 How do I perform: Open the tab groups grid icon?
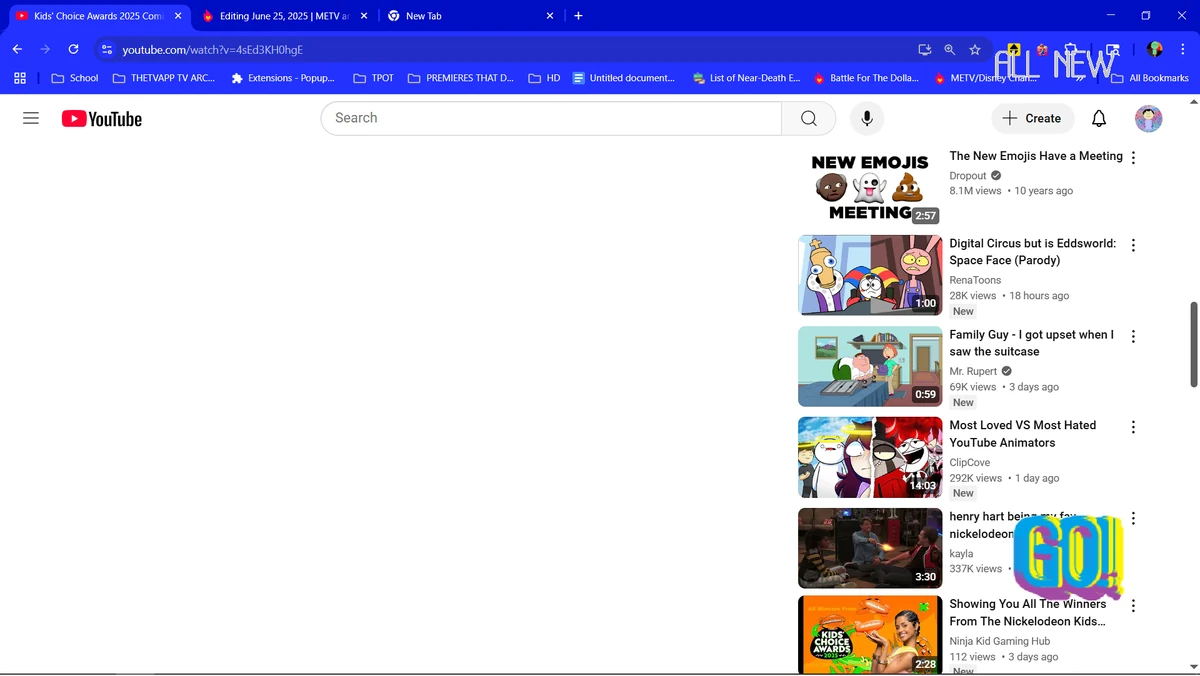19,78
